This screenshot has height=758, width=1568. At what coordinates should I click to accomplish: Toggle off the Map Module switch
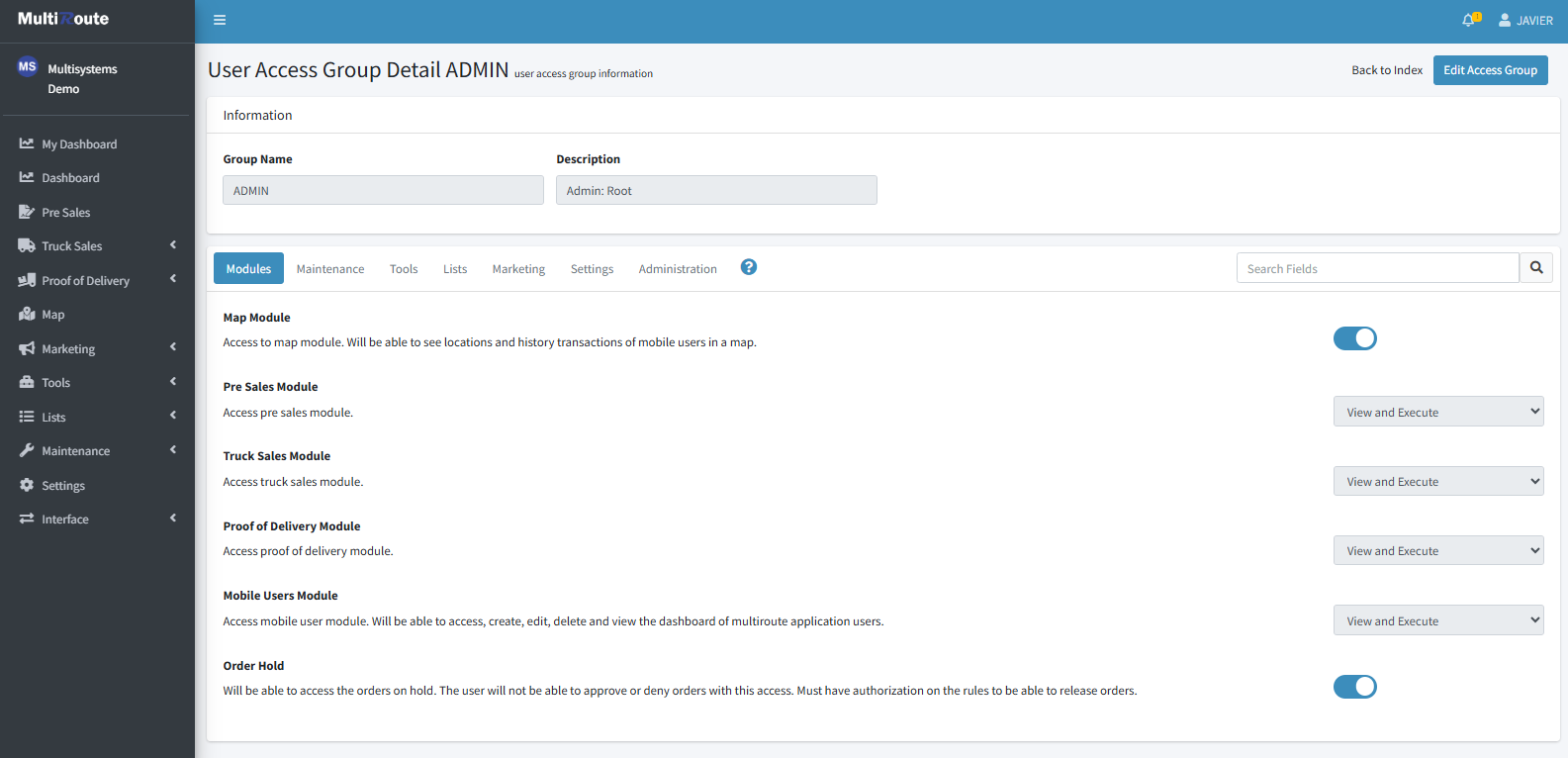[x=1354, y=338]
